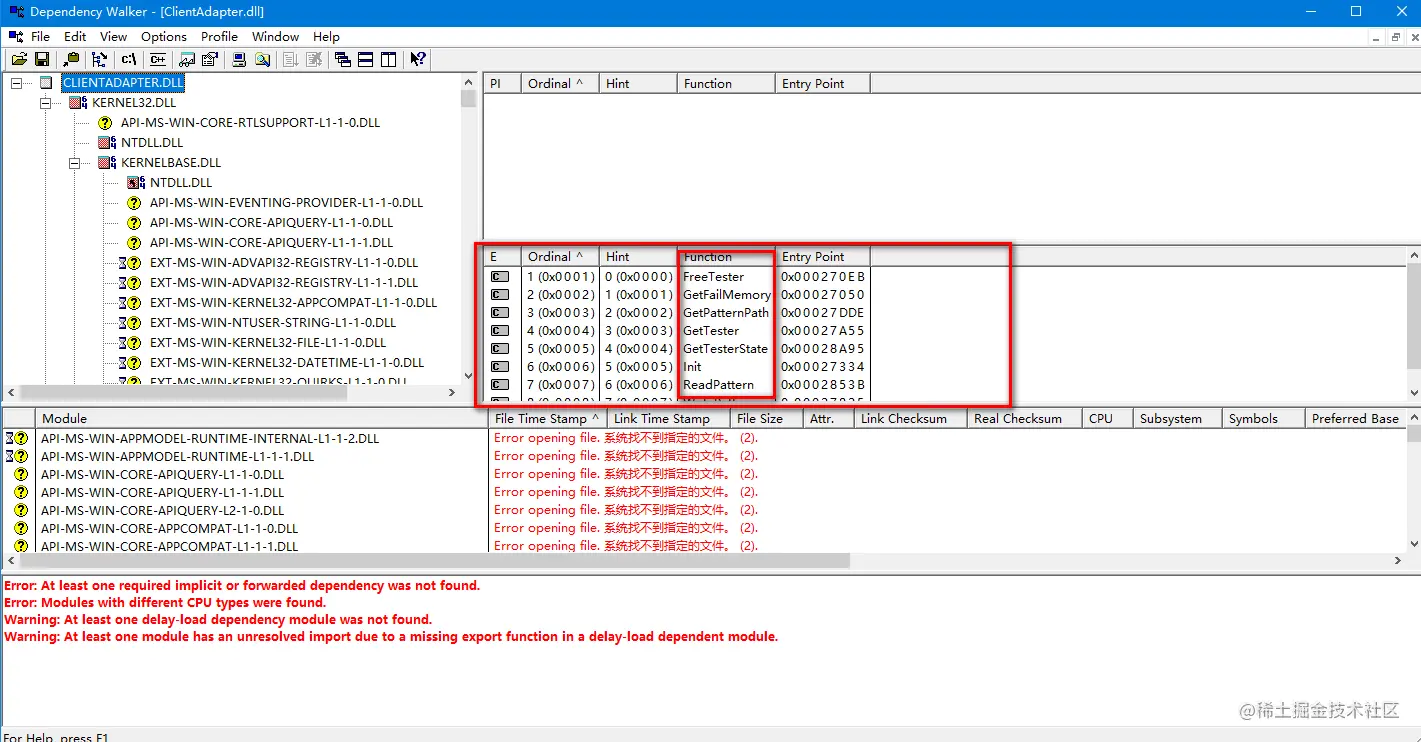
Task: Open System Information computer icon
Action: click(x=240, y=60)
